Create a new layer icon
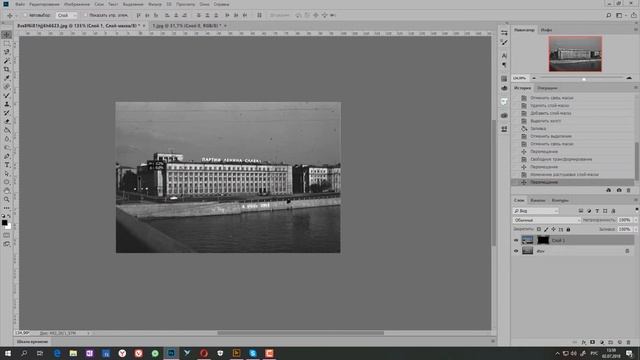 620,342
